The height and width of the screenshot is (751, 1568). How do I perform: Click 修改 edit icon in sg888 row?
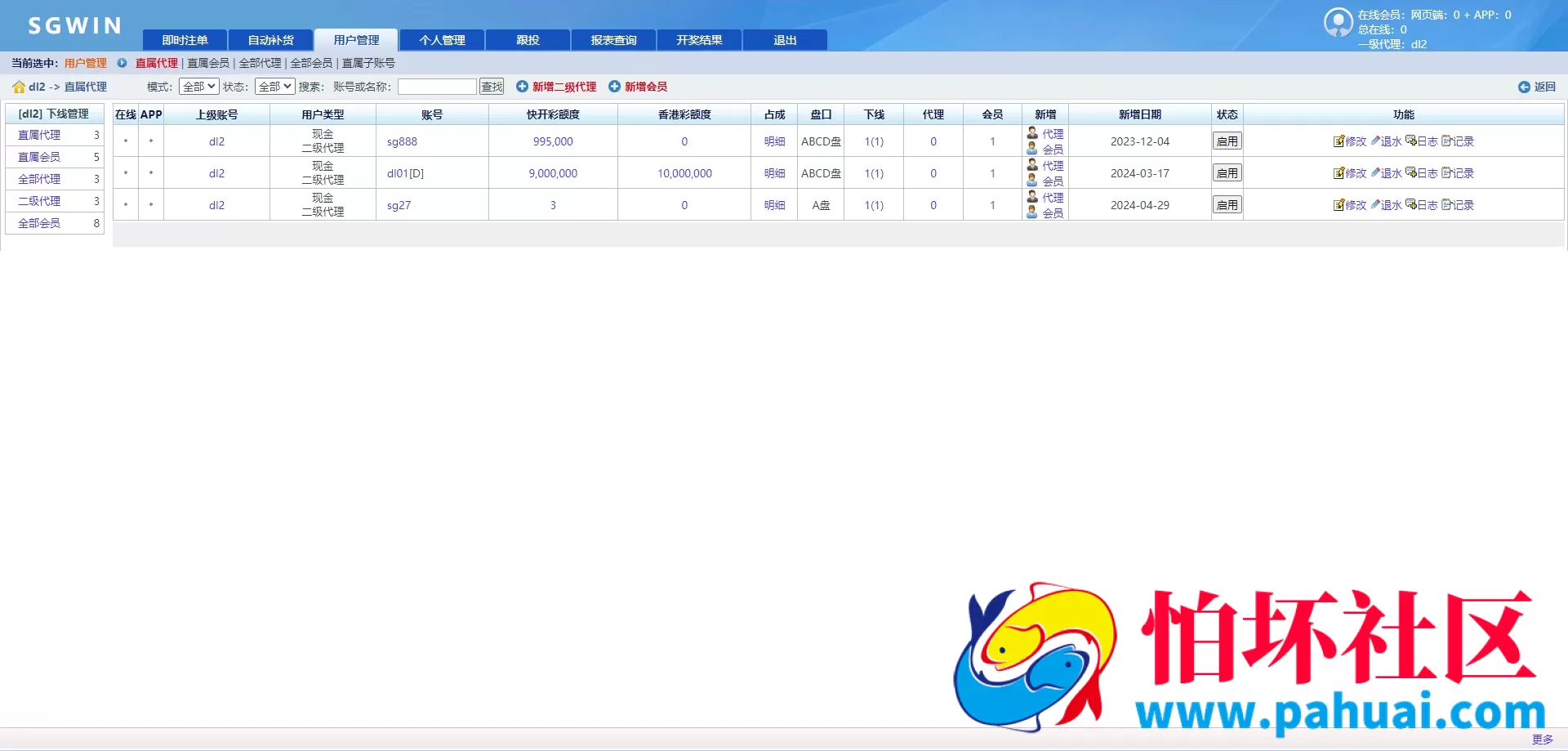[x=1339, y=141]
